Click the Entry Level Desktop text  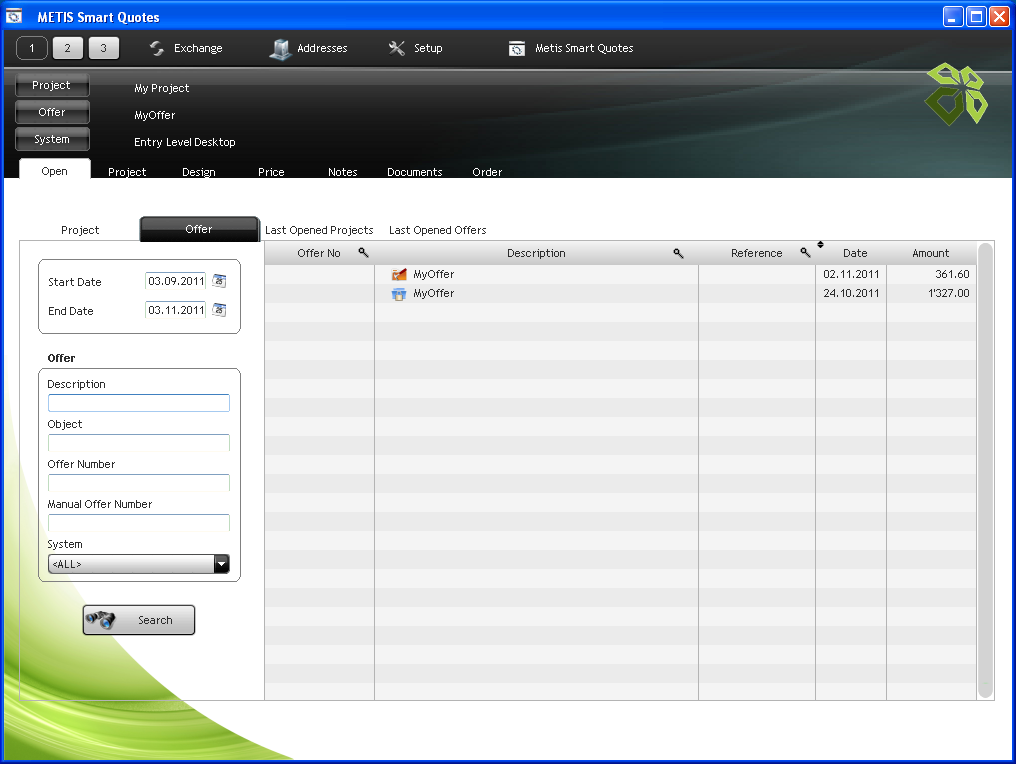185,142
